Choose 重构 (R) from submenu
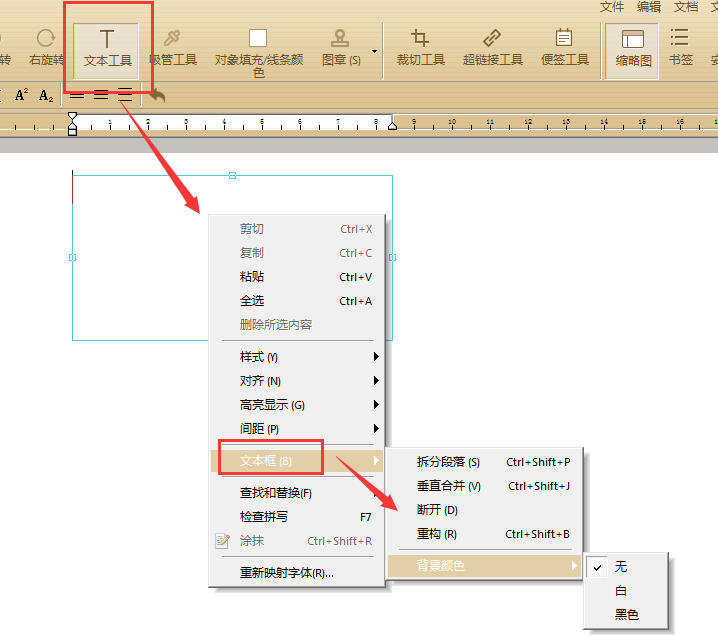Viewport: 718px width, 638px height. [485, 534]
